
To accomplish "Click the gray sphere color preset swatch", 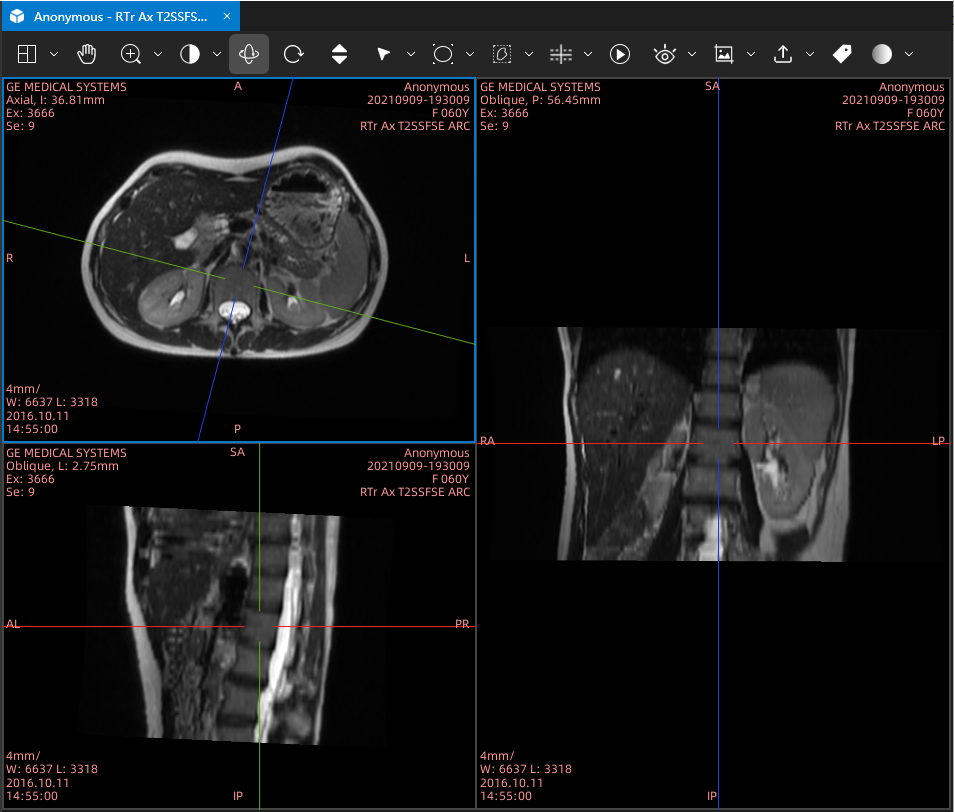I will [882, 54].
